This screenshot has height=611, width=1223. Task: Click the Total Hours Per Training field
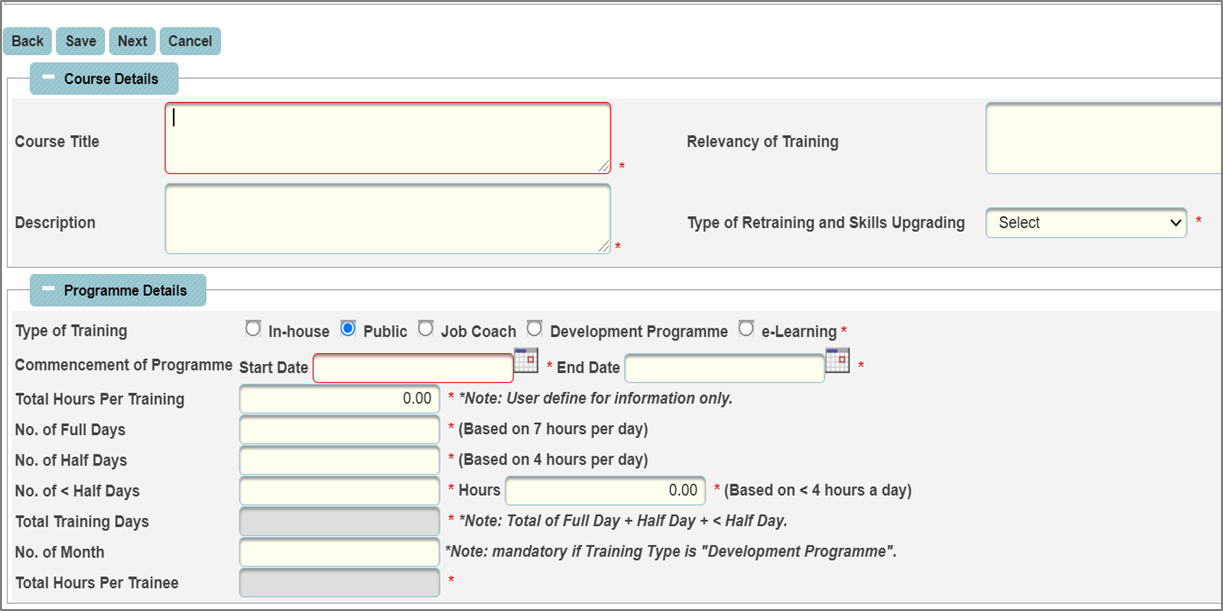(340, 399)
